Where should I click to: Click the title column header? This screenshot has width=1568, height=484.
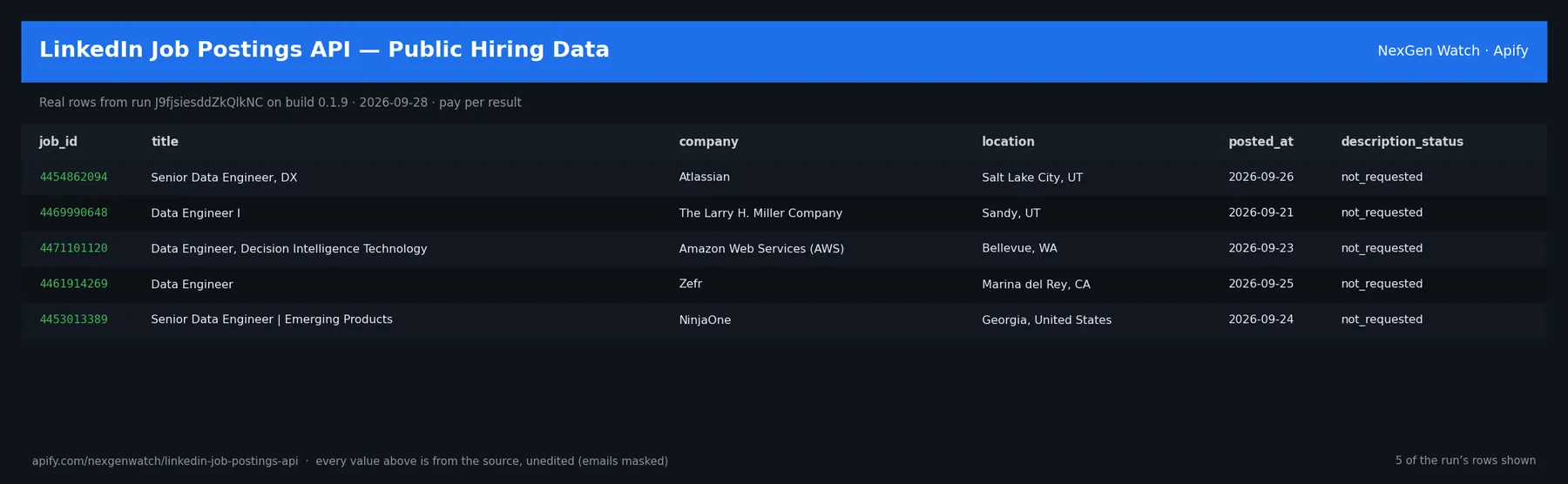point(165,141)
